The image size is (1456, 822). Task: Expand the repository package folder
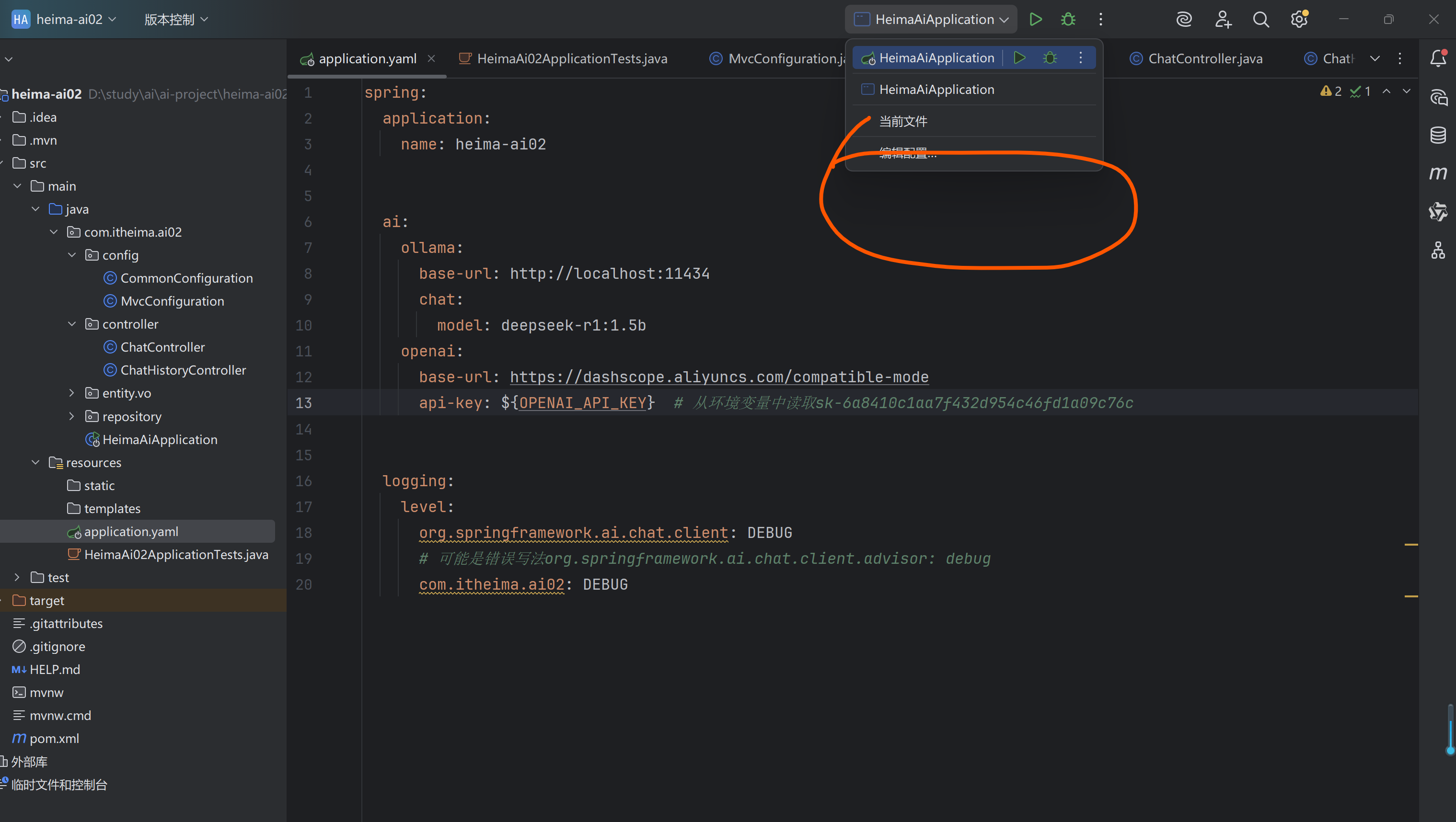point(72,416)
